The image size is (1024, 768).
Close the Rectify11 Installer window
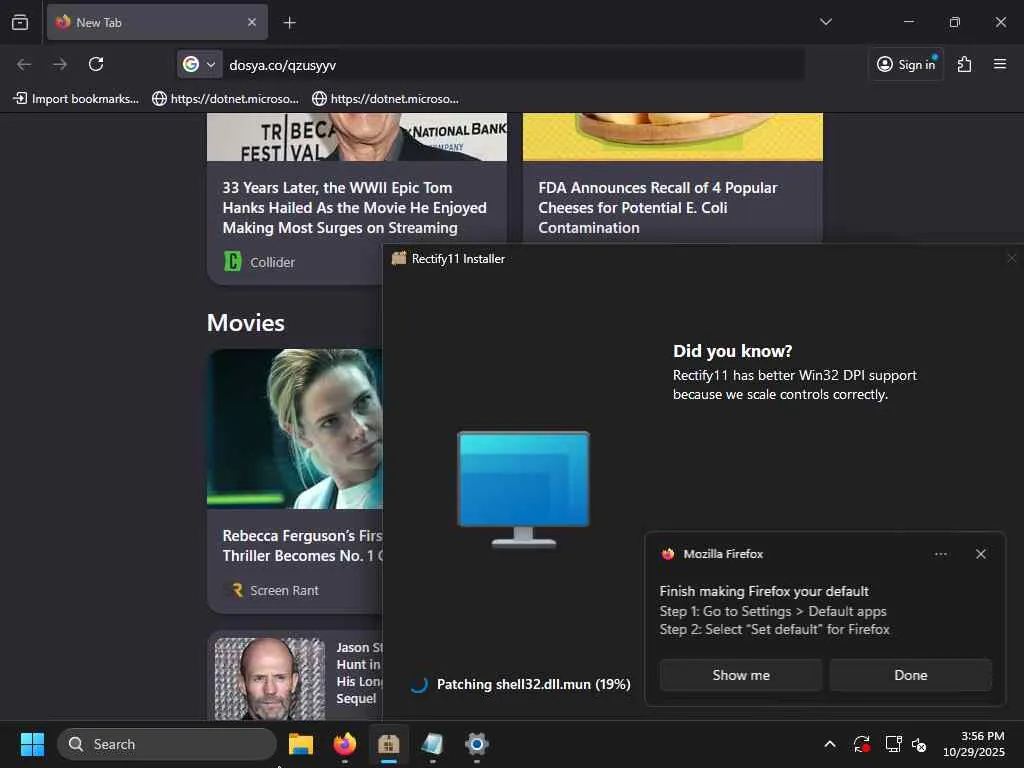coord(1012,259)
